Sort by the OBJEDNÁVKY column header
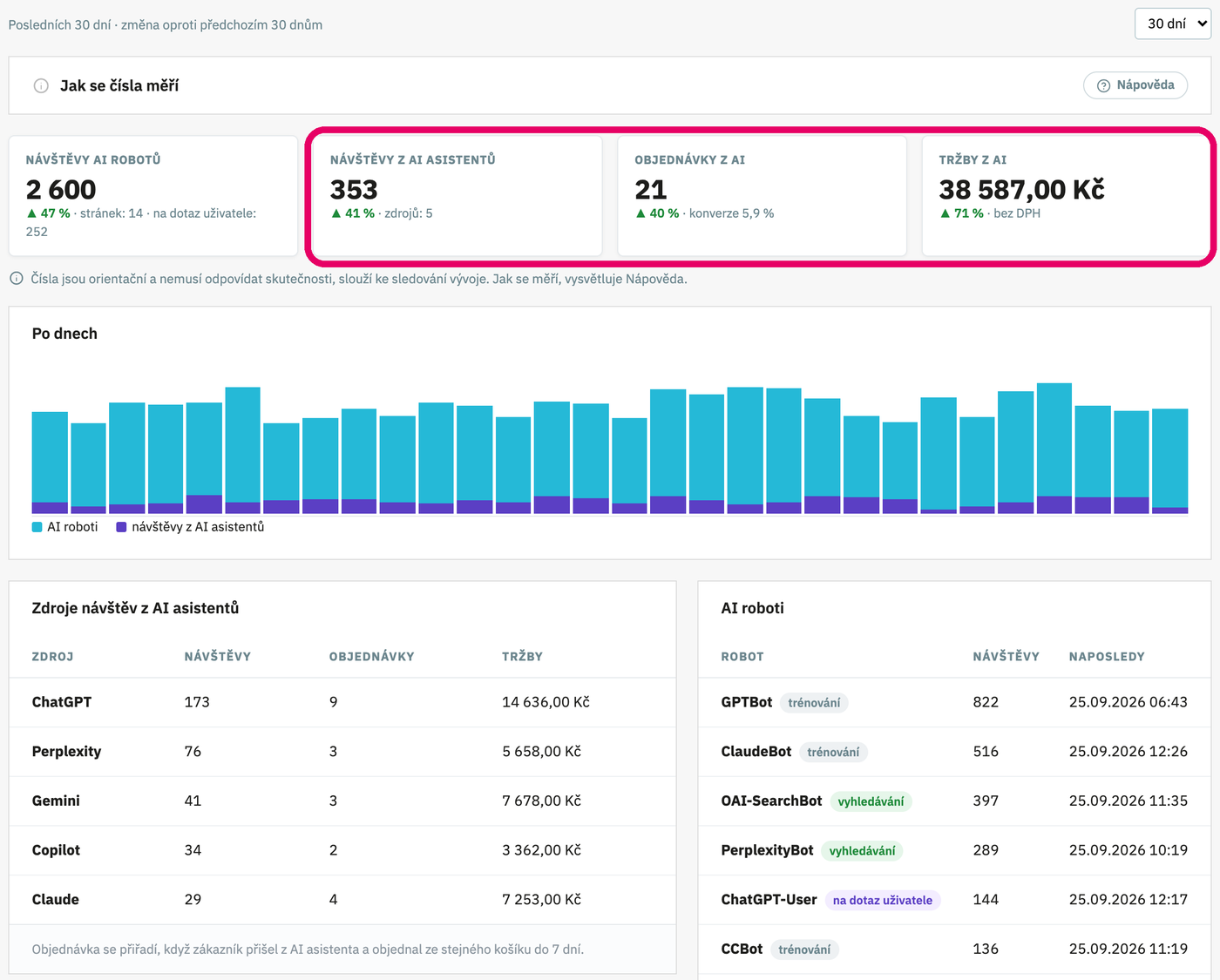The image size is (1220, 980). click(x=371, y=657)
